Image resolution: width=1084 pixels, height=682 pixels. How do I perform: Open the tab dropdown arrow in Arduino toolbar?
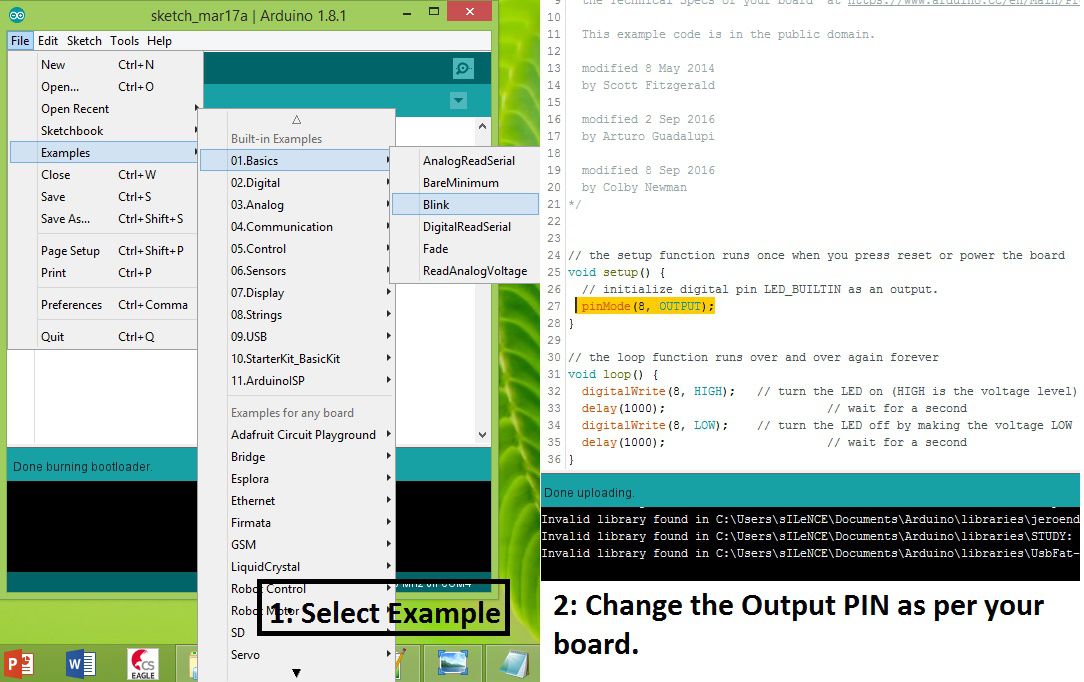point(458,101)
